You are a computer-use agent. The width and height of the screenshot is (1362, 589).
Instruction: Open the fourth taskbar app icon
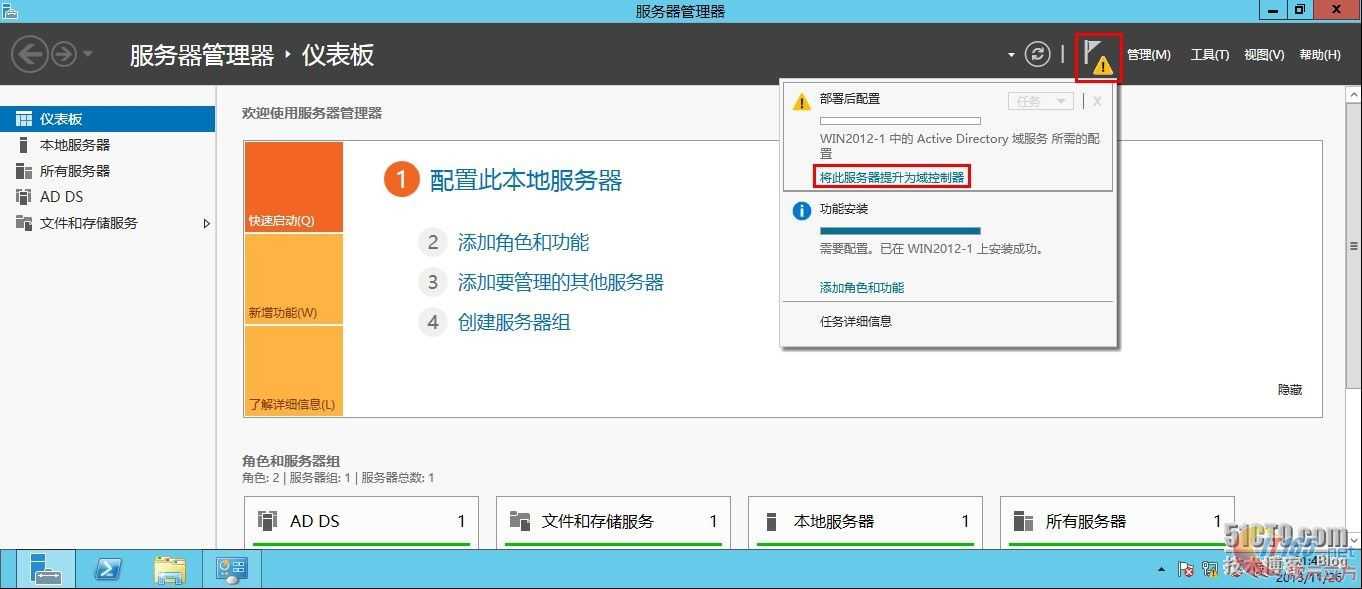click(232, 569)
